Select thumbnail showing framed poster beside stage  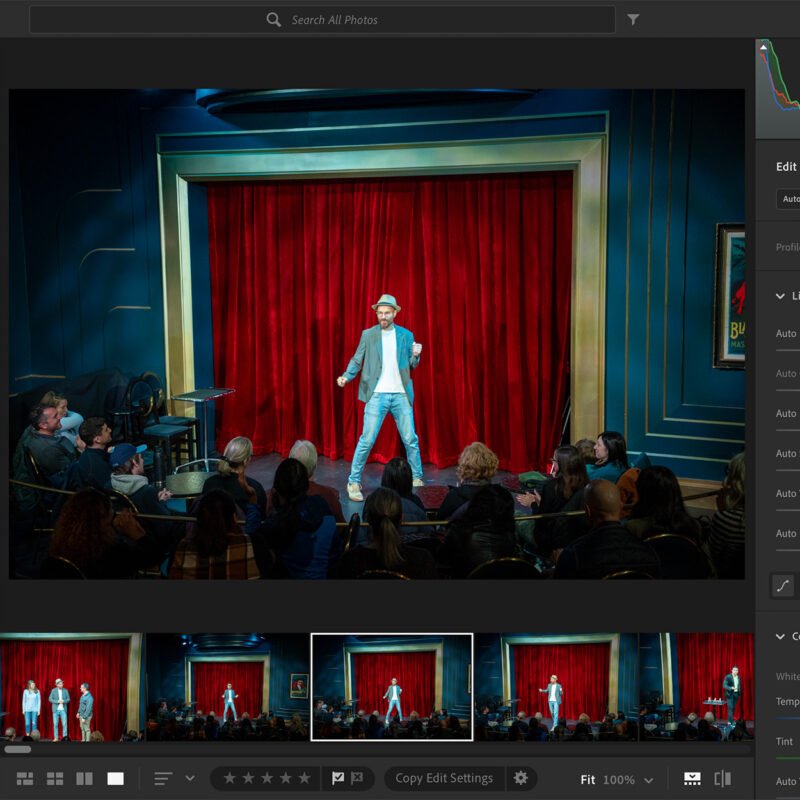(228, 687)
